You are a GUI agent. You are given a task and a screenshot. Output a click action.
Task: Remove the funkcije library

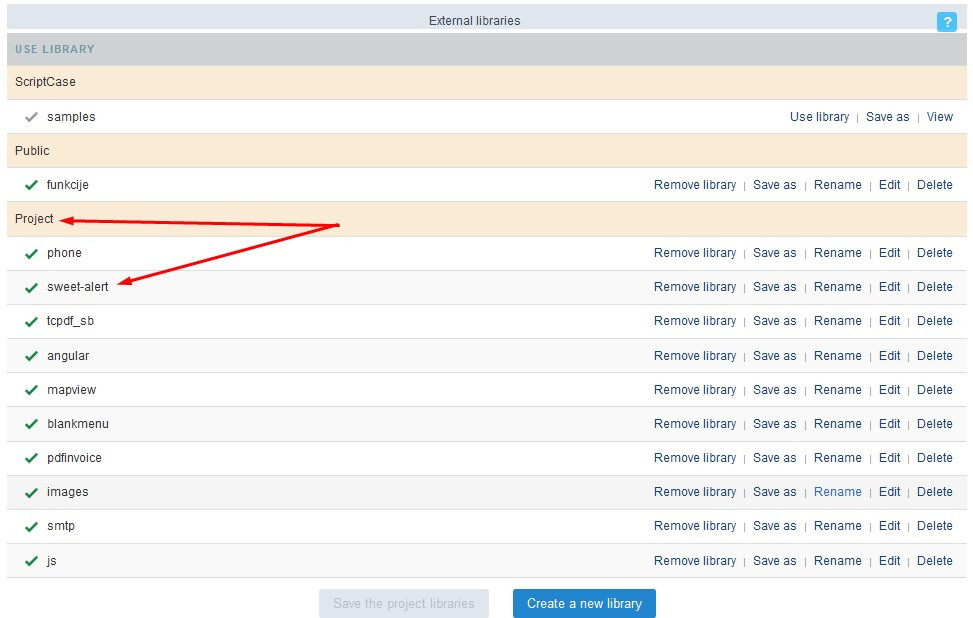click(x=695, y=185)
